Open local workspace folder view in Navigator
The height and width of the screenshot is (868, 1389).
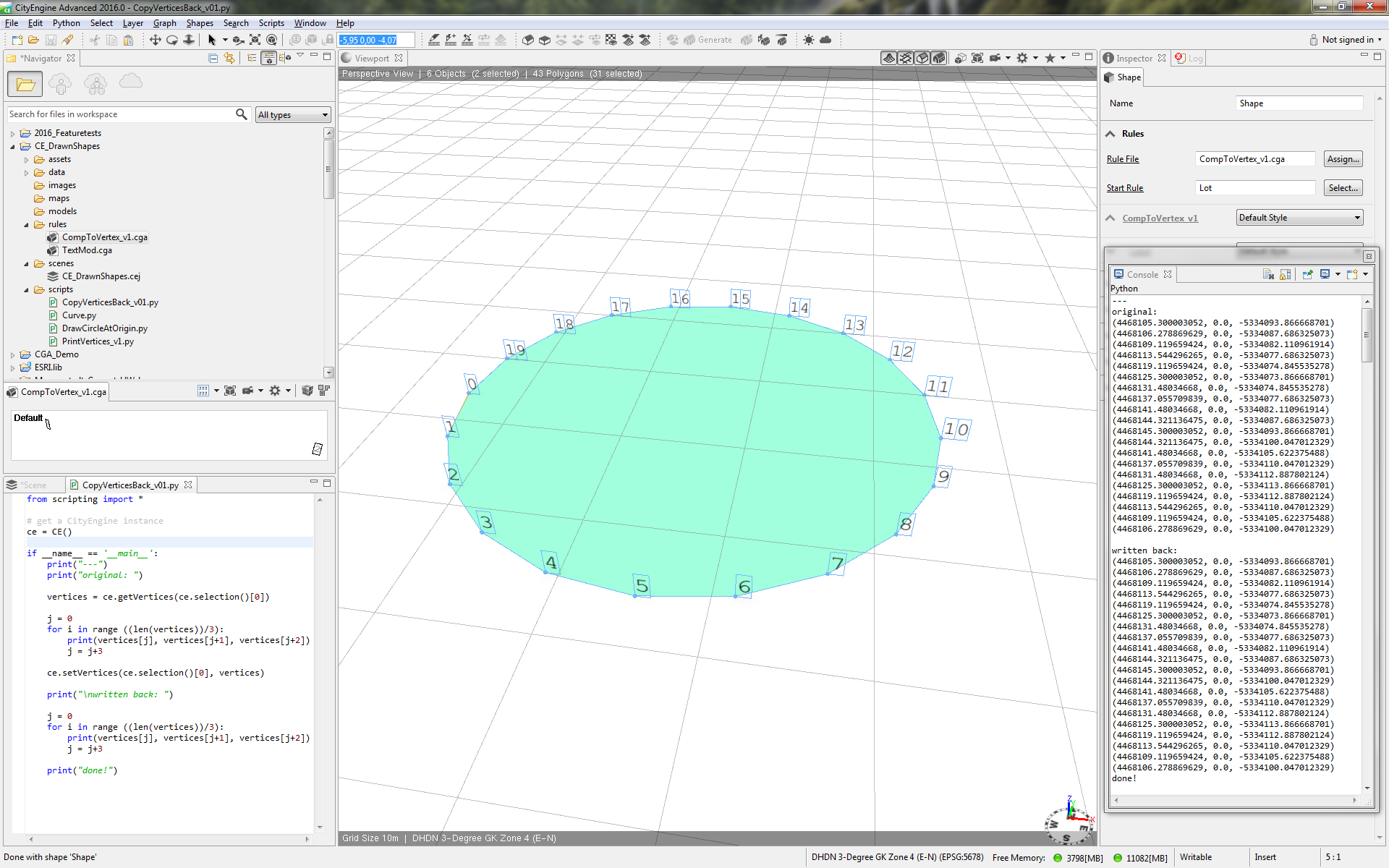pyautogui.click(x=25, y=85)
